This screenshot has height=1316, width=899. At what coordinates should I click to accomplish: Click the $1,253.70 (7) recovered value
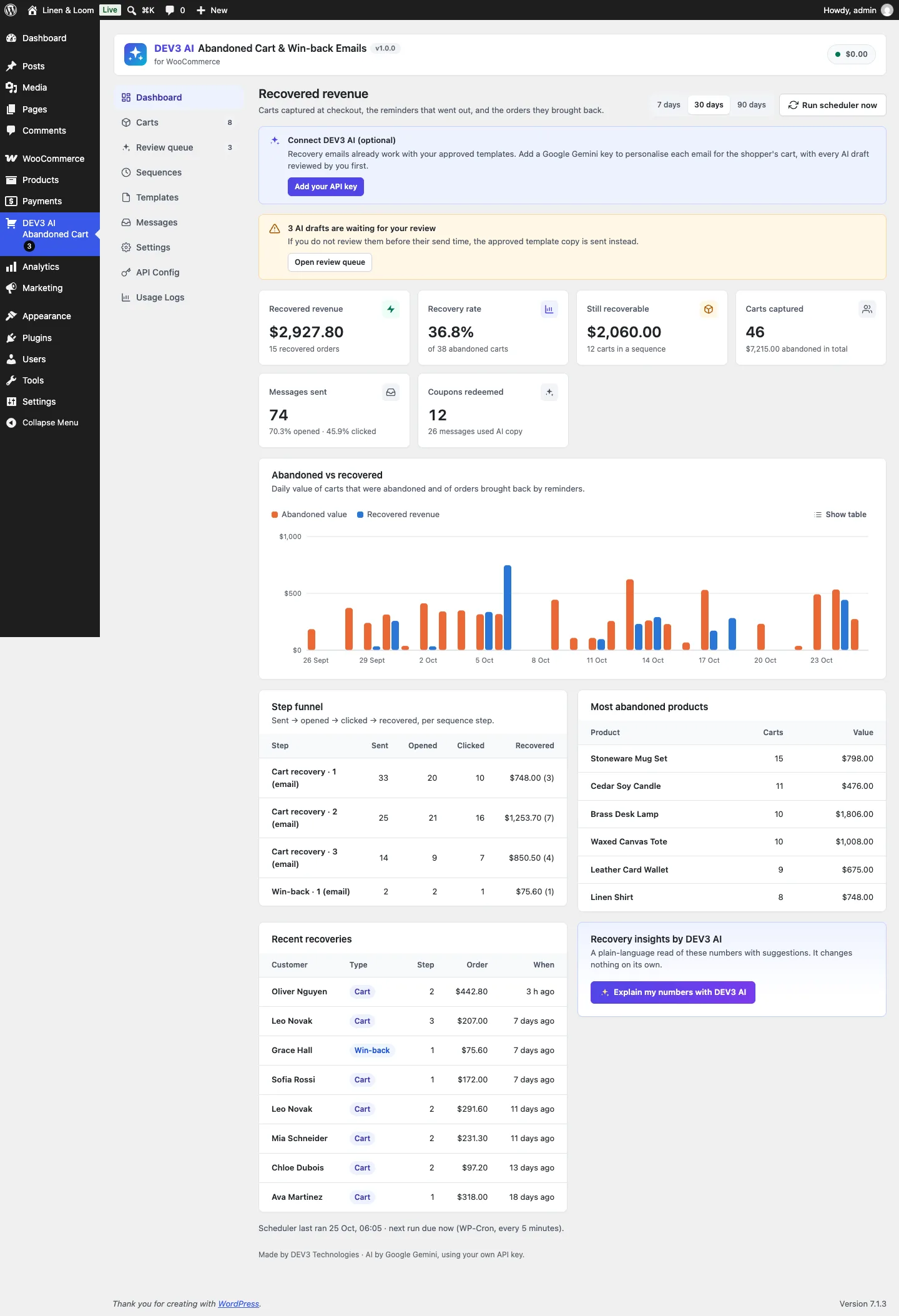point(529,818)
